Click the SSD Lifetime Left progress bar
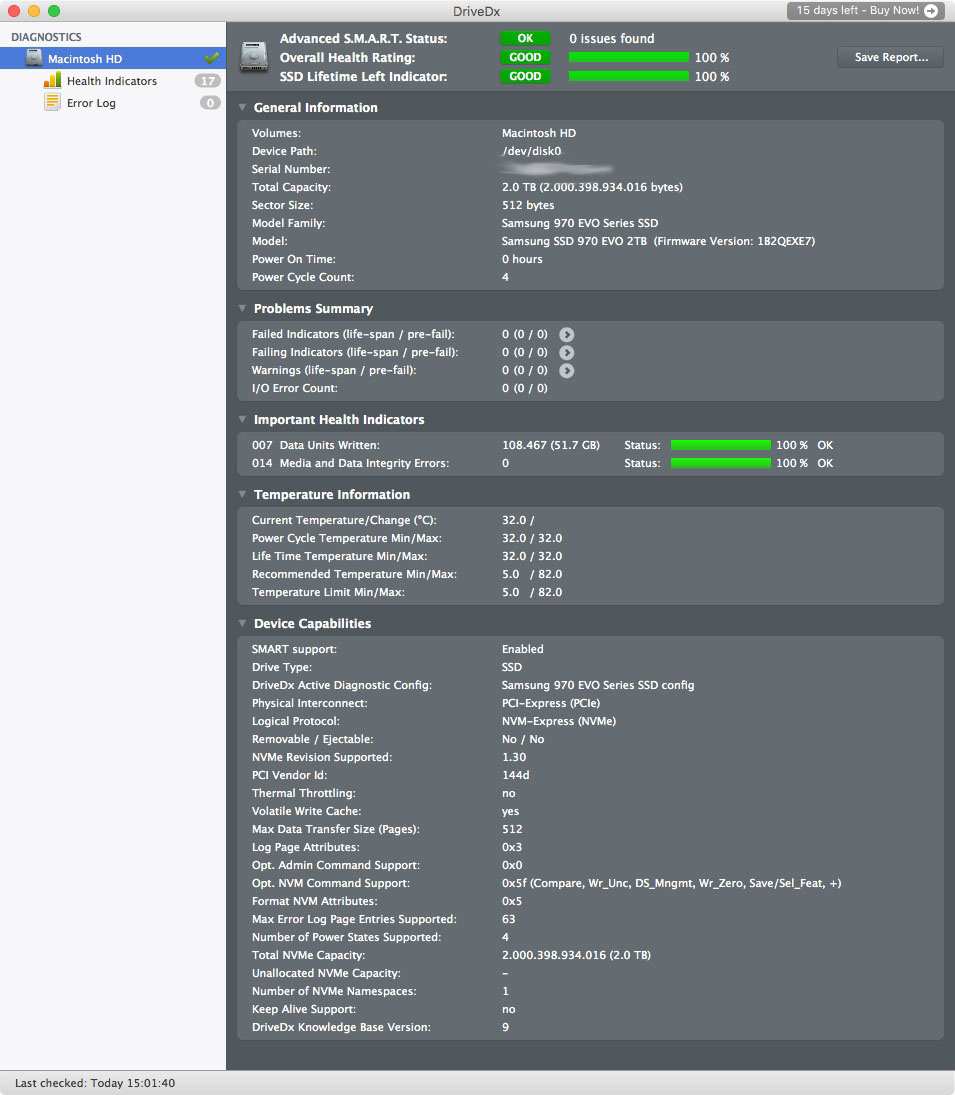The image size is (955, 1095). tap(628, 76)
